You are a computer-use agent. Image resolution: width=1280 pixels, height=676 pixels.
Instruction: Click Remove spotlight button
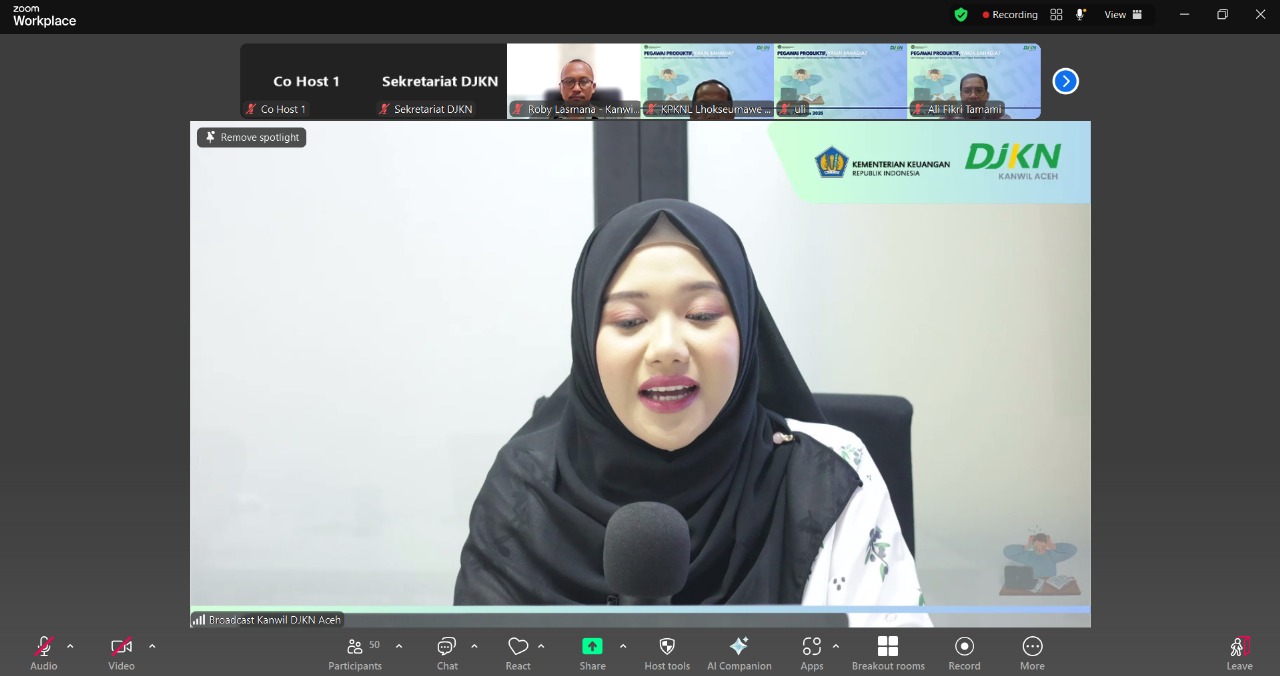[x=252, y=137]
